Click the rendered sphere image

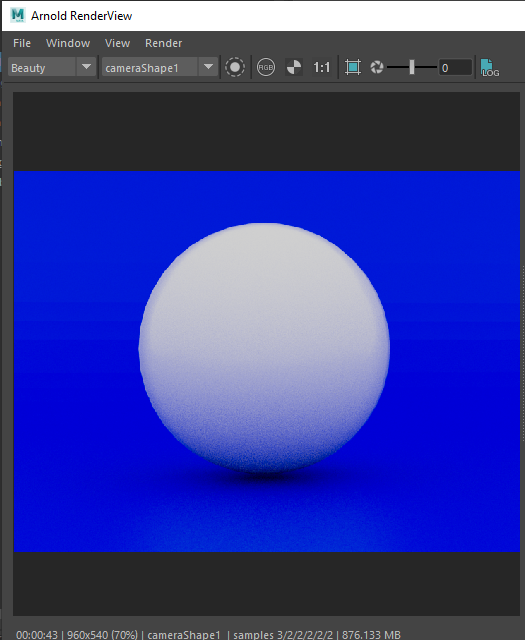pyautogui.click(x=264, y=347)
